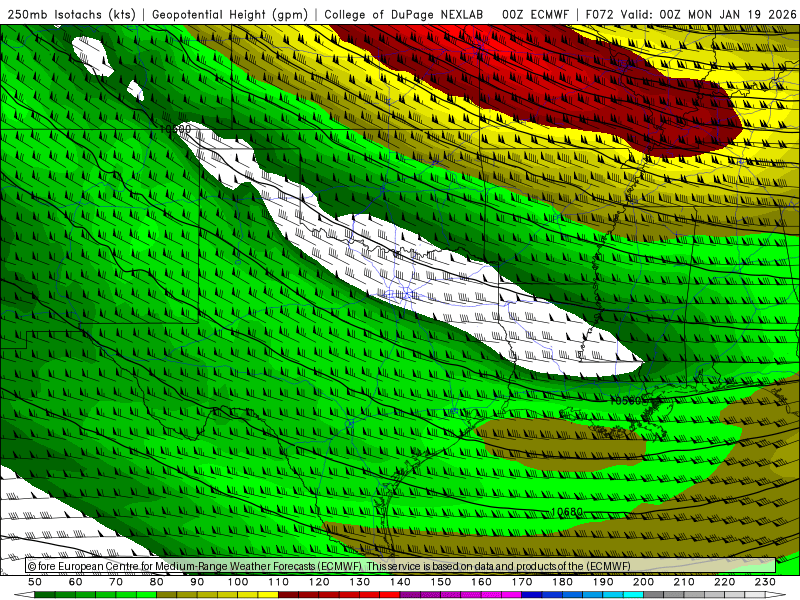Click the 170 knot legend label
800x600 pixels.
pyautogui.click(x=521, y=582)
